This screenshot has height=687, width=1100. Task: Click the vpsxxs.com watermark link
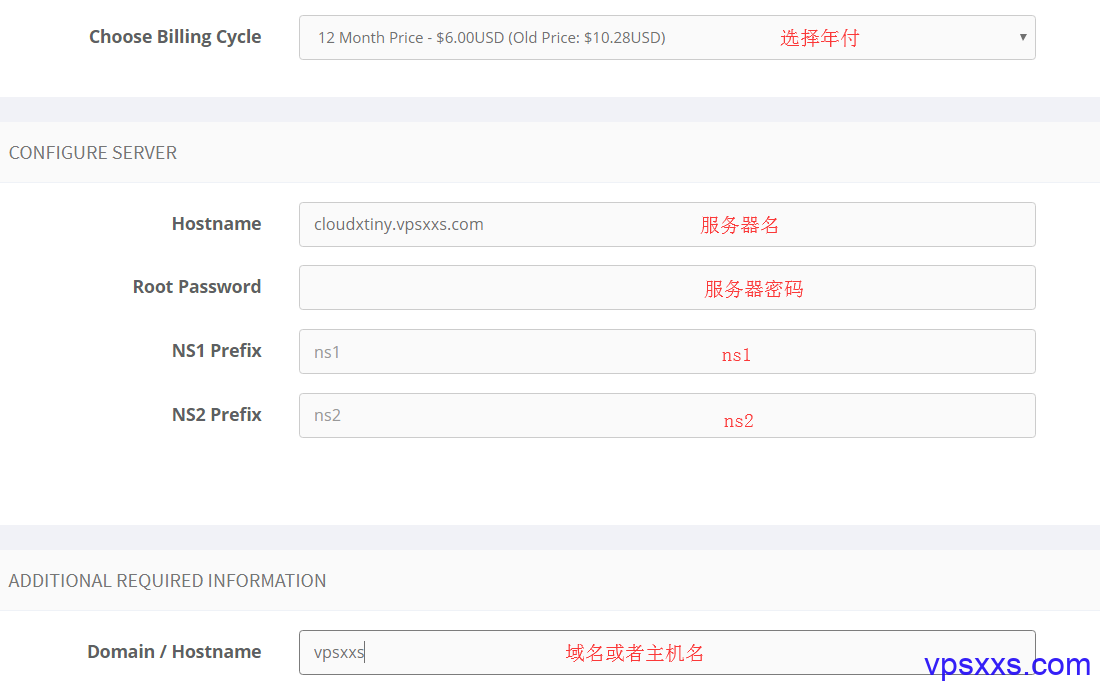1007,665
